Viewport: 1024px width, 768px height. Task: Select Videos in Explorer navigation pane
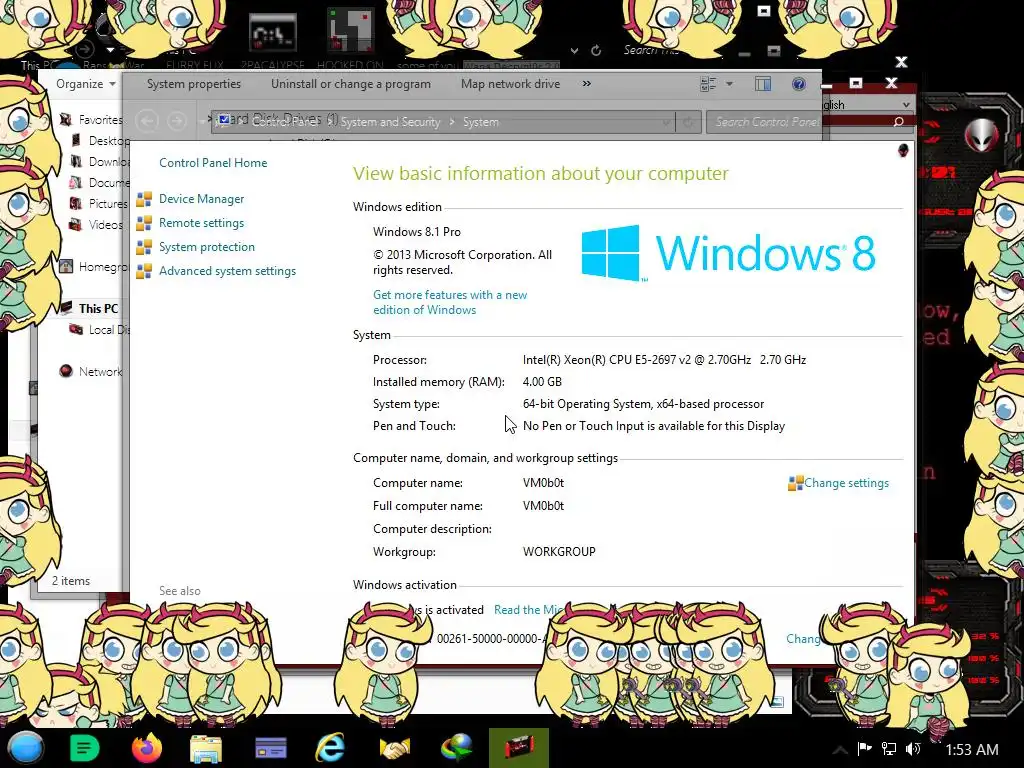click(x=105, y=225)
